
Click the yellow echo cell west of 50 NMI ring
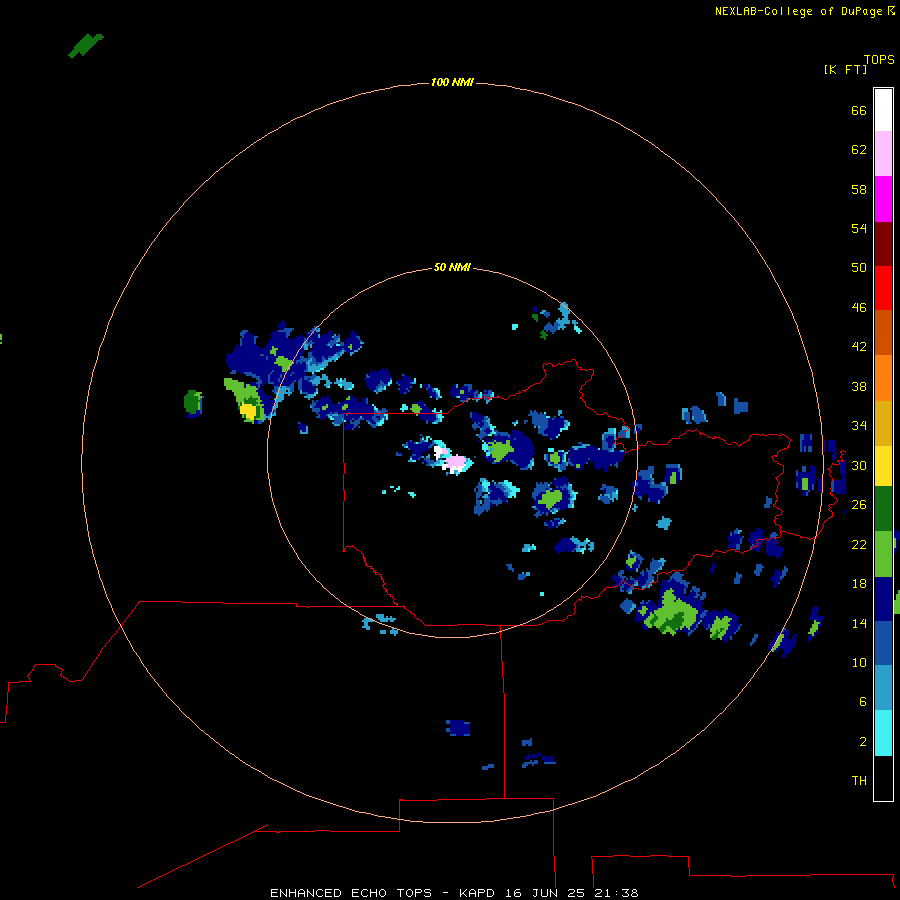coord(248,411)
